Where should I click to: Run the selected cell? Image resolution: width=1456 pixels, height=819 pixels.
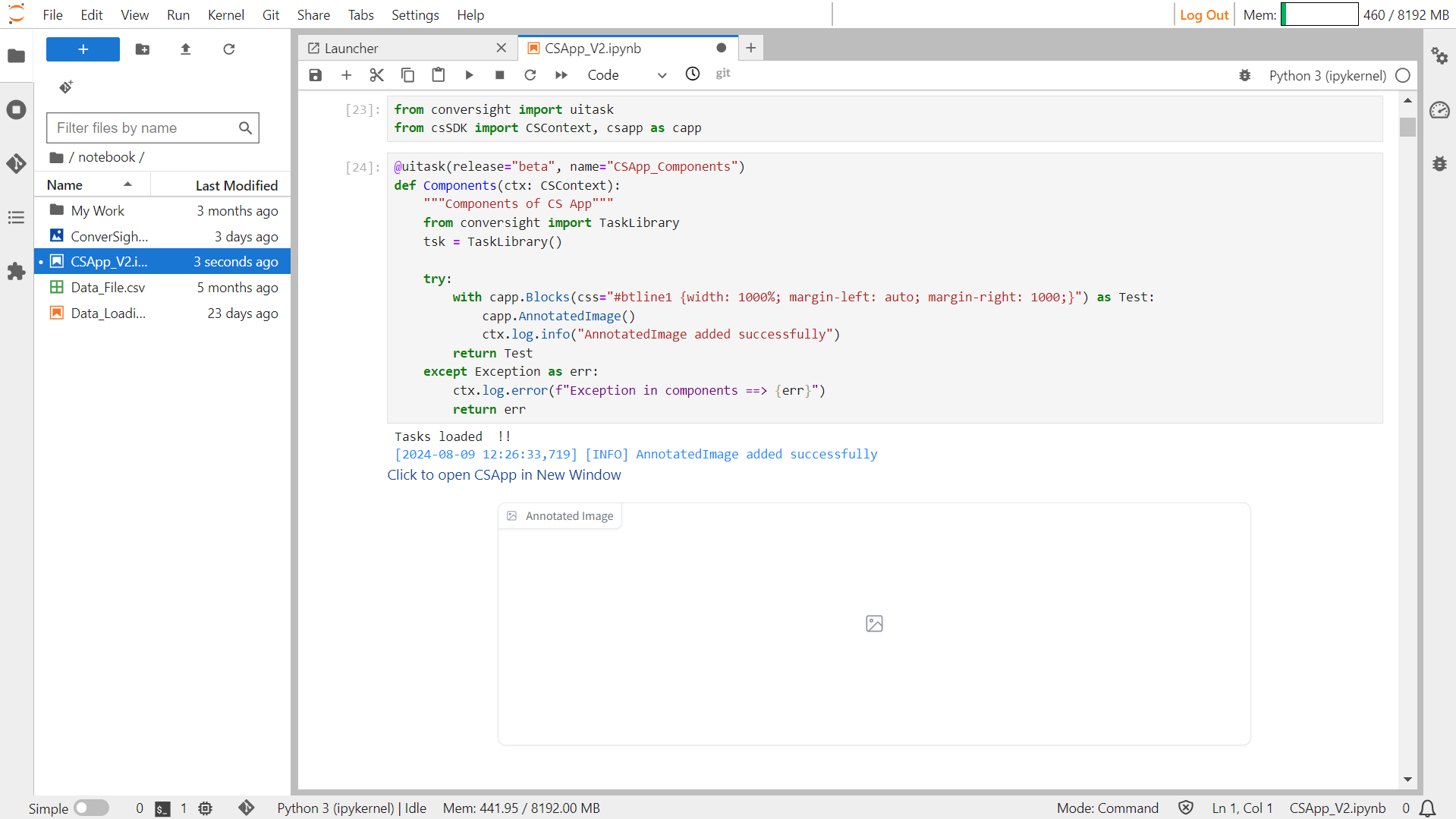(469, 74)
